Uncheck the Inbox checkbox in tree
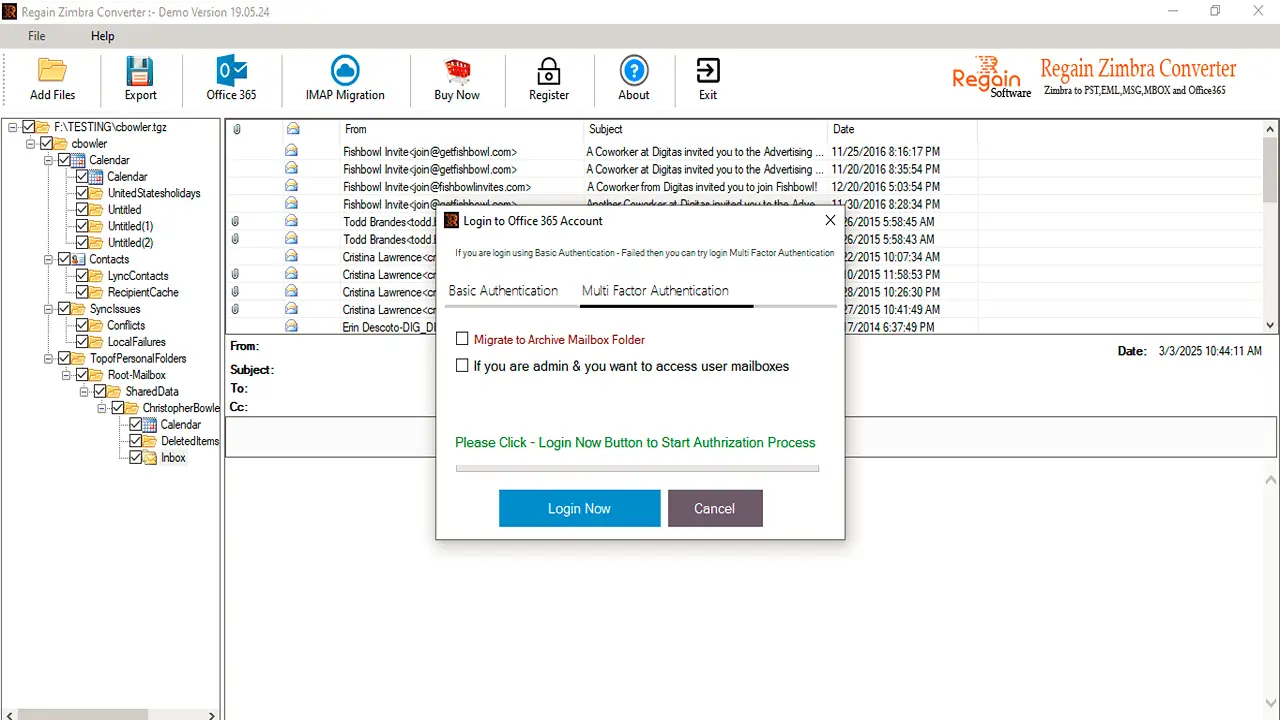 (137, 458)
